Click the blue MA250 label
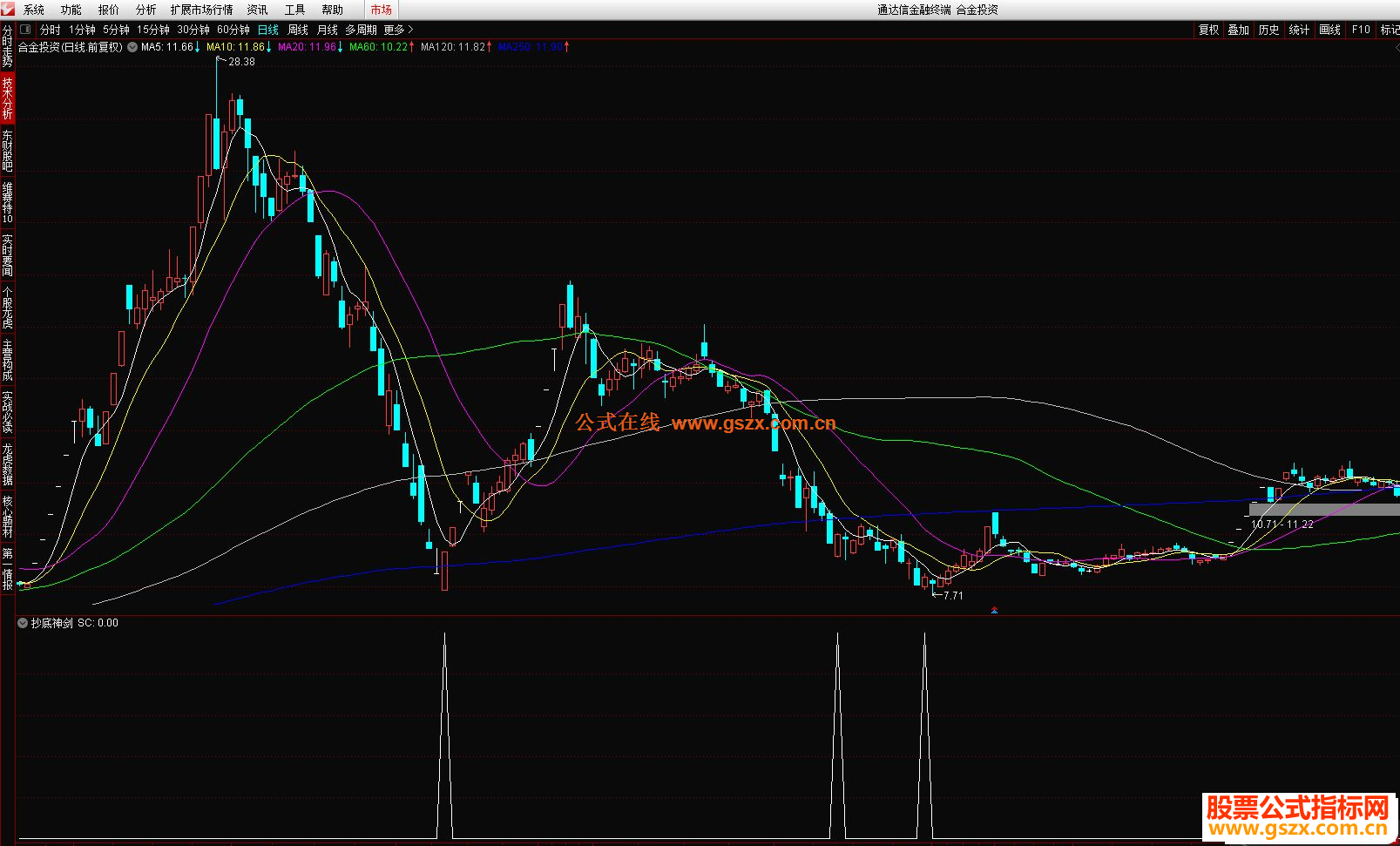 (531, 47)
